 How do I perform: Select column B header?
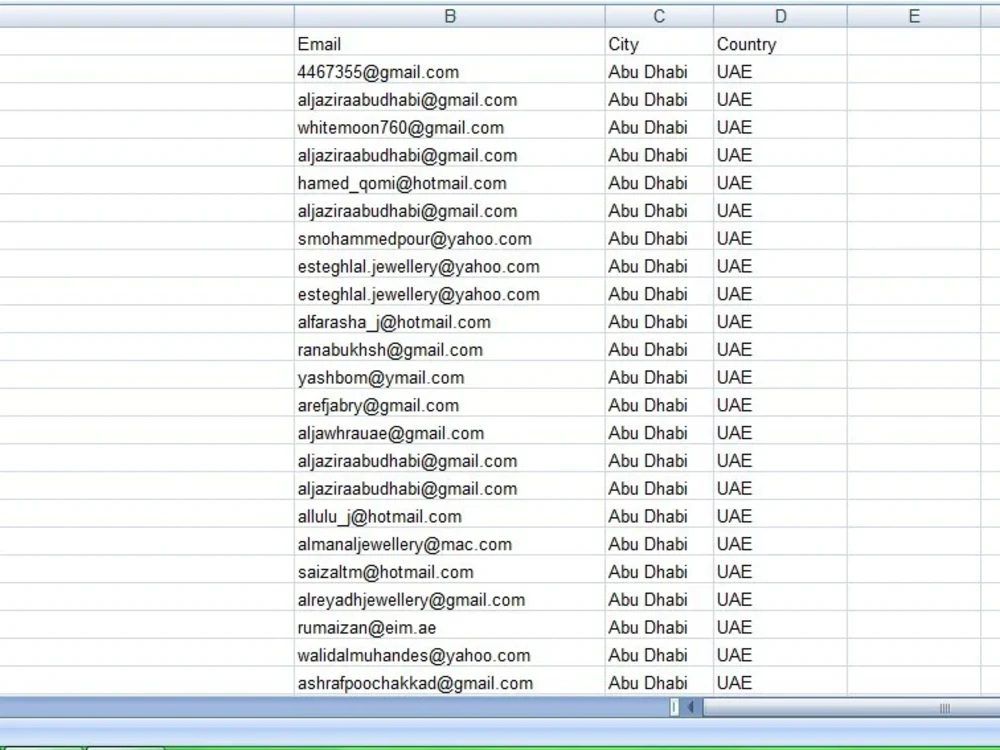tap(450, 17)
